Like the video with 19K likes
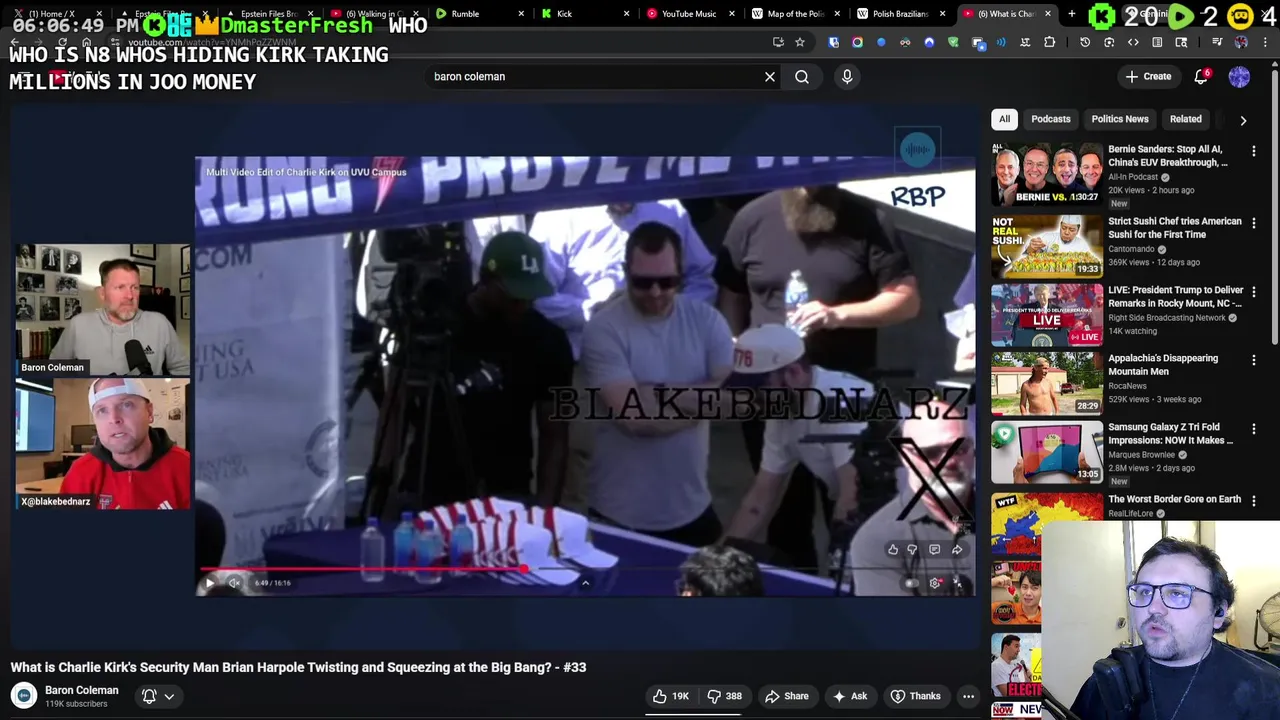This screenshot has height=720, width=1280. click(670, 696)
